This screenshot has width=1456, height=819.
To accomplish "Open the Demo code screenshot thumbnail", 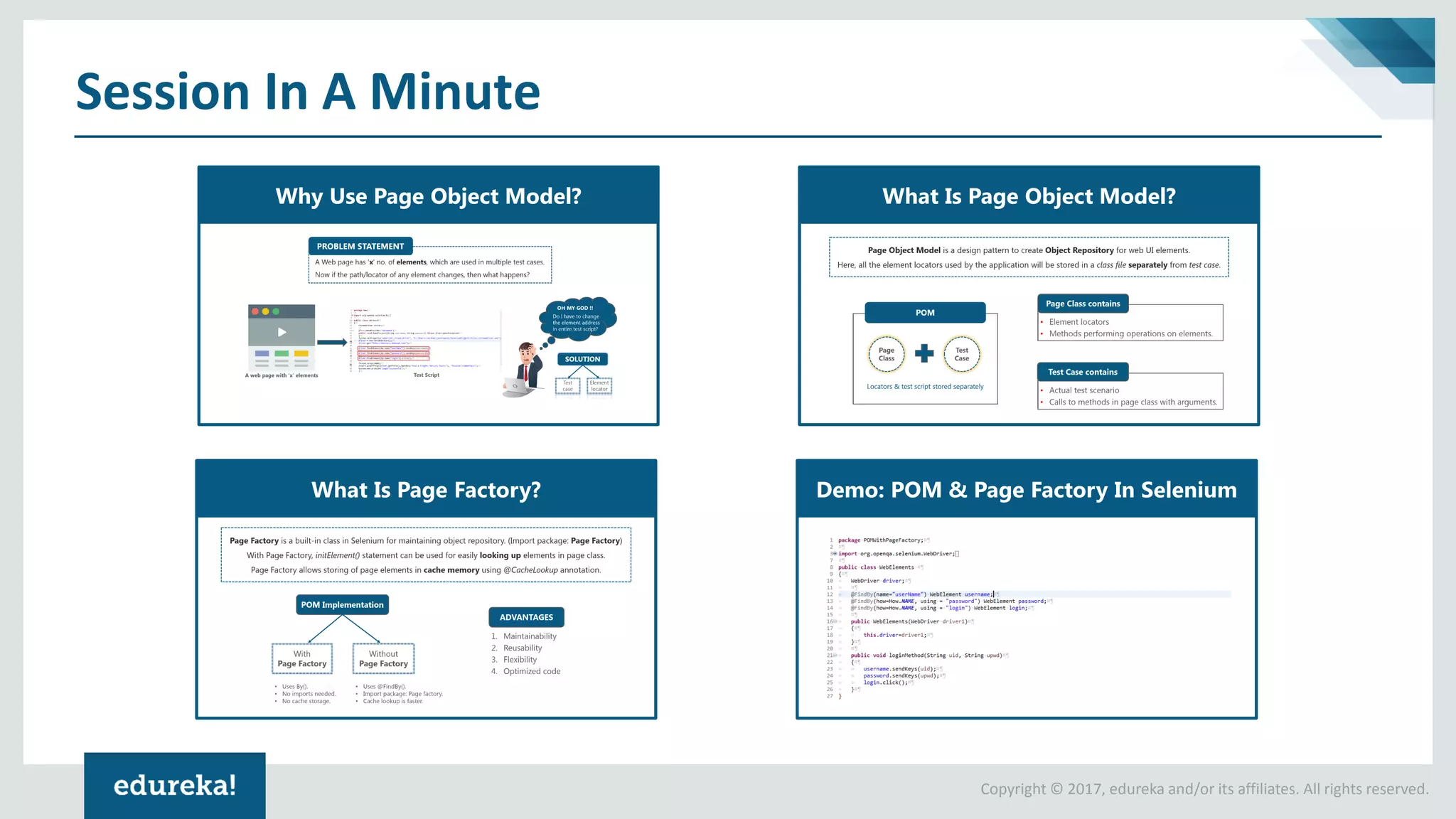I will (x=1026, y=617).
